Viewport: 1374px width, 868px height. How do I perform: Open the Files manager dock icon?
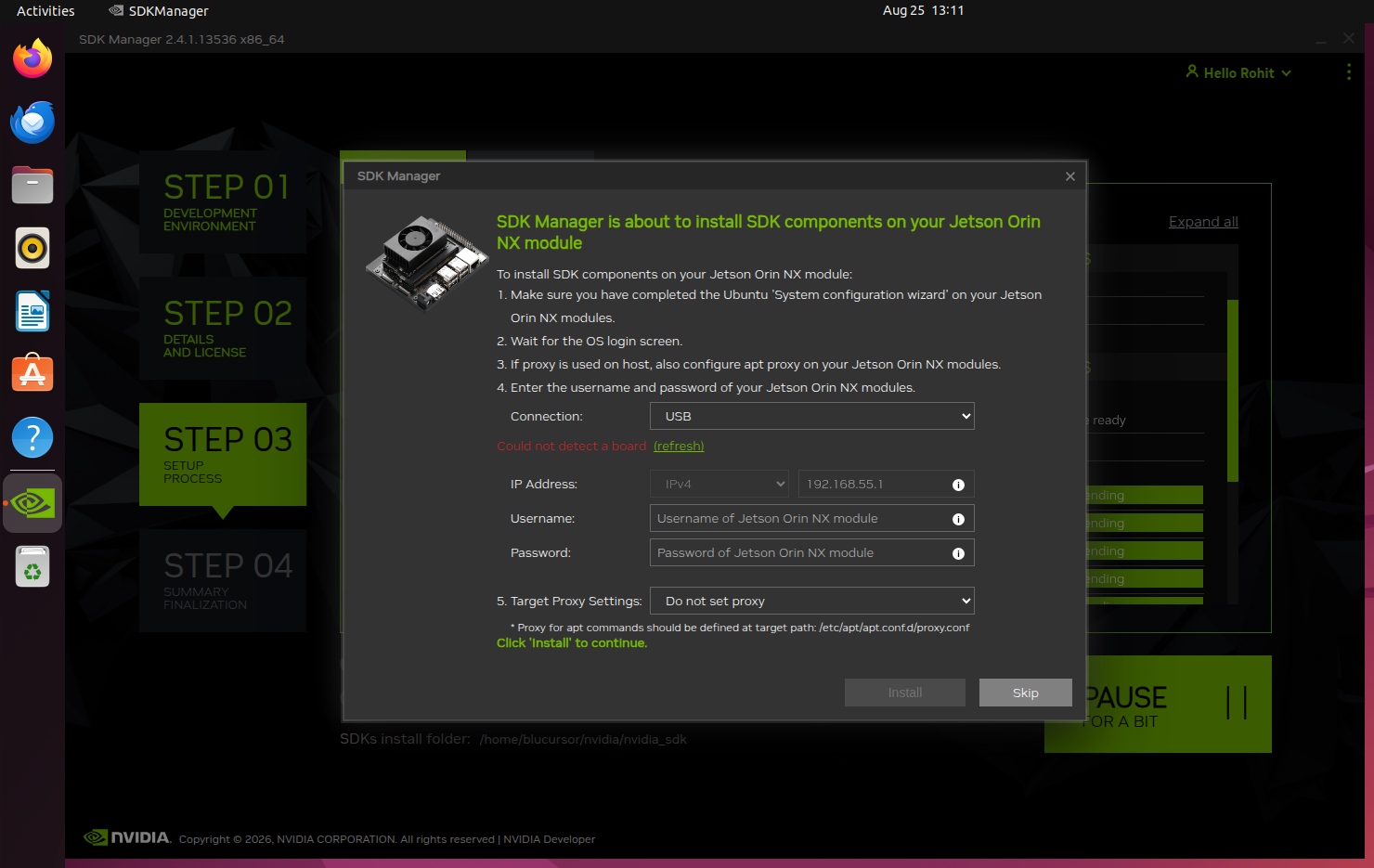[32, 185]
